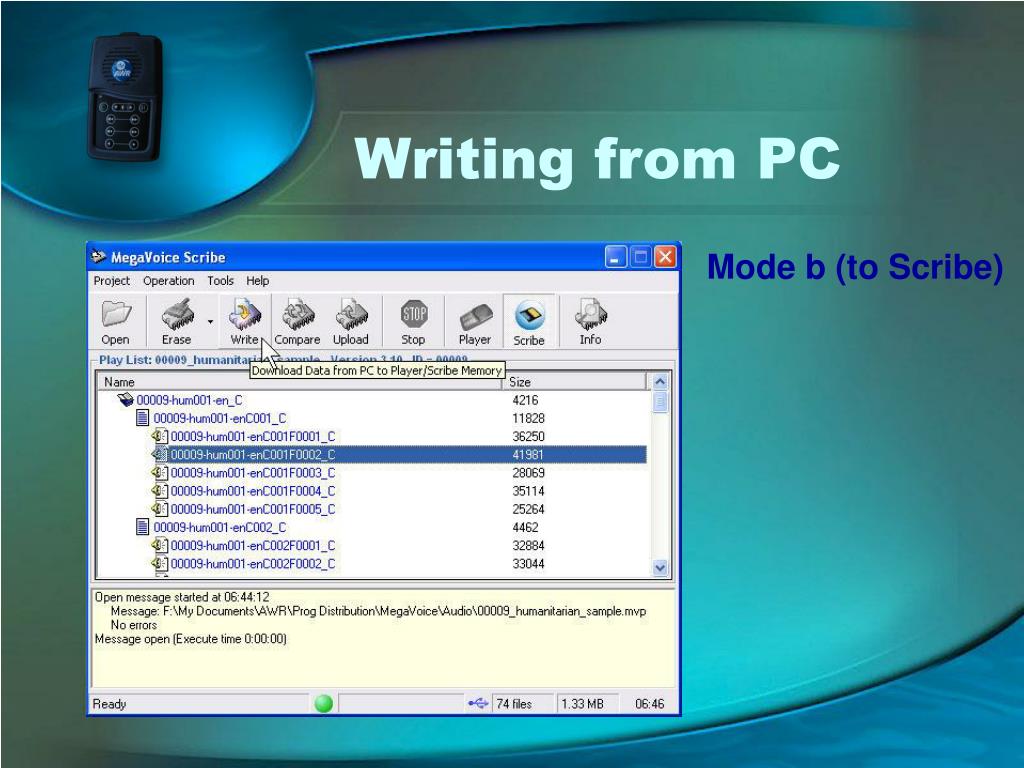This screenshot has width=1024, height=768.
Task: Select the Player mode icon
Action: pyautogui.click(x=475, y=321)
